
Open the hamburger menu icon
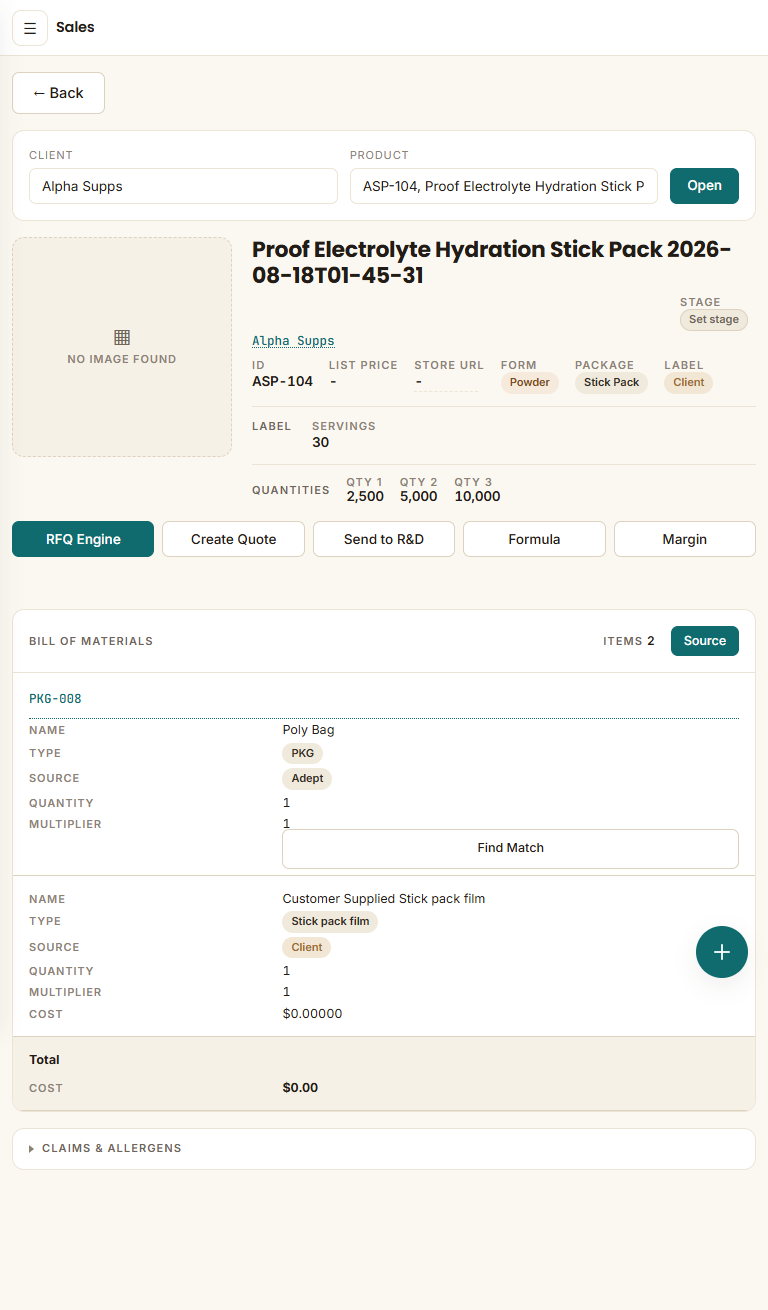[x=30, y=28]
